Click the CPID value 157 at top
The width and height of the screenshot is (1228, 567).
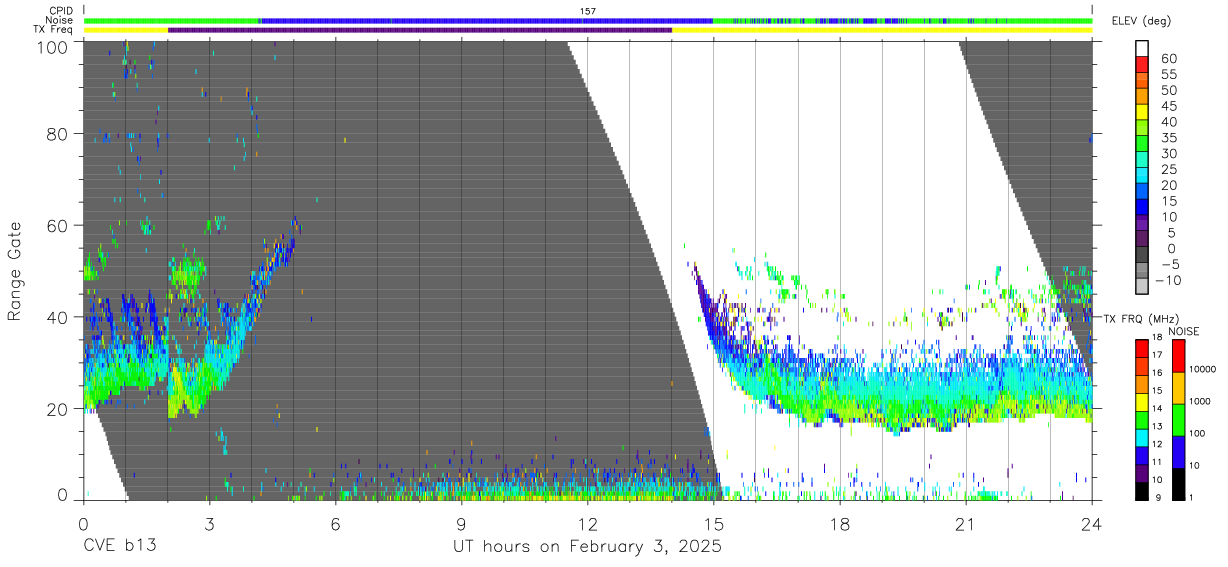pos(588,10)
